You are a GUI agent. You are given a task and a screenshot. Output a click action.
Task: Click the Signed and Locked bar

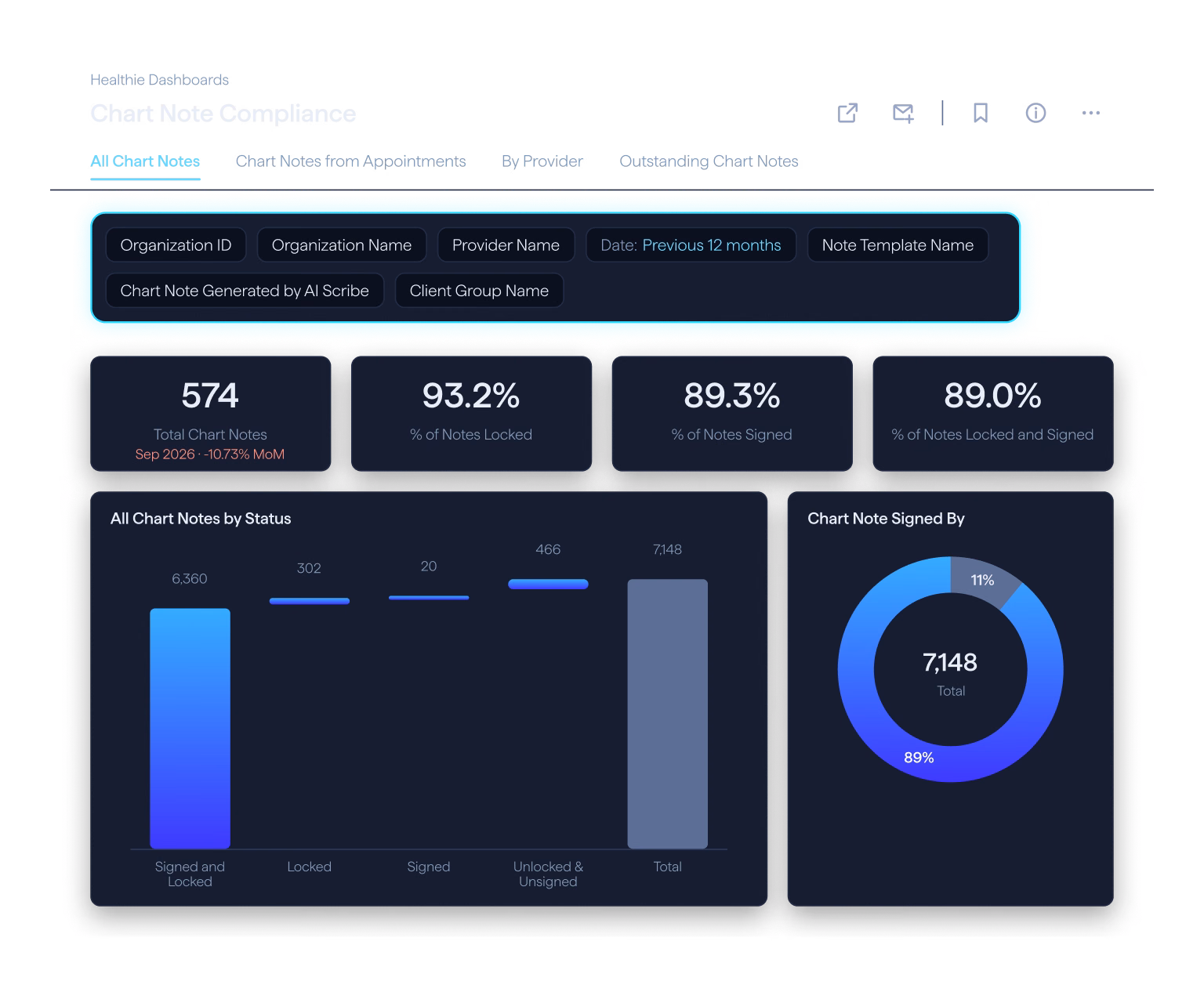[x=190, y=729]
